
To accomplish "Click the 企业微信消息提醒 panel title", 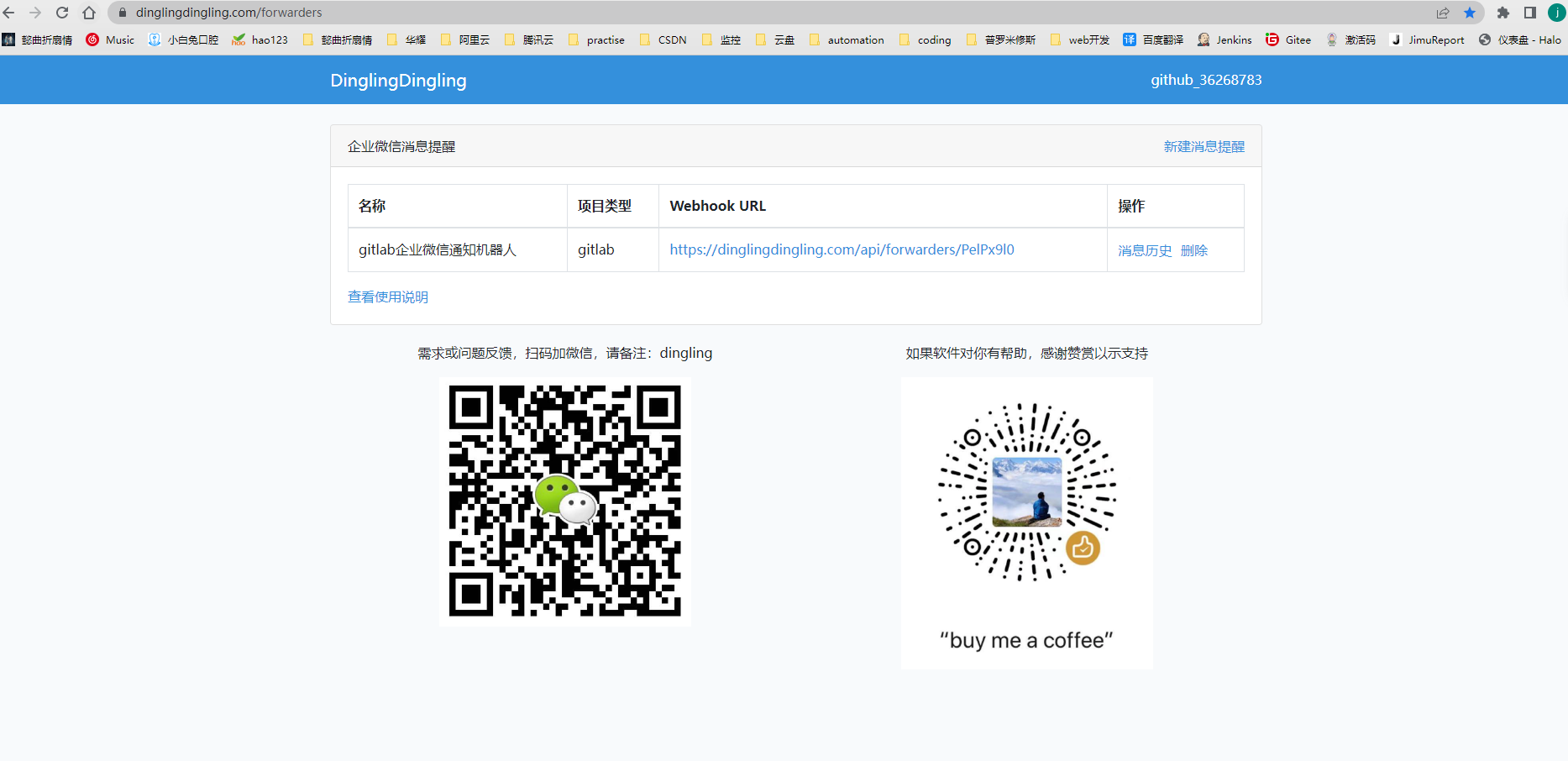I will point(401,146).
